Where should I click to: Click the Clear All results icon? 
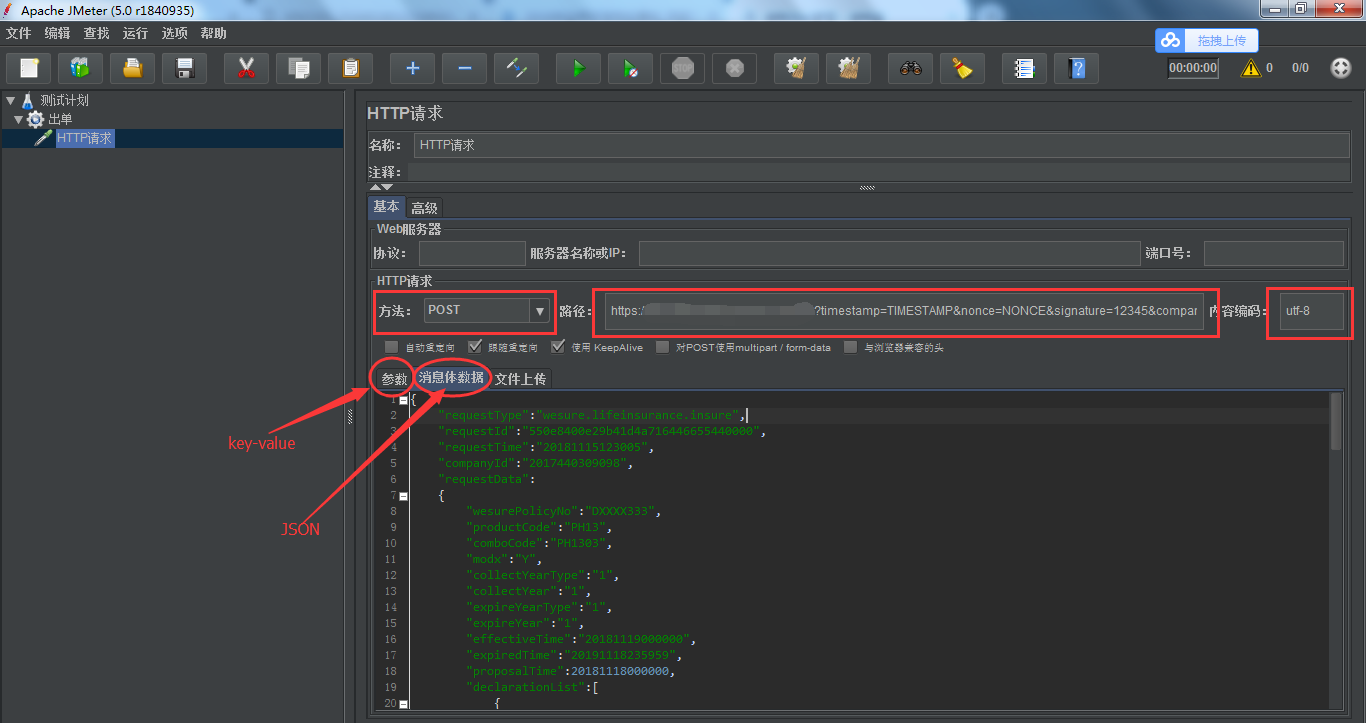(848, 68)
